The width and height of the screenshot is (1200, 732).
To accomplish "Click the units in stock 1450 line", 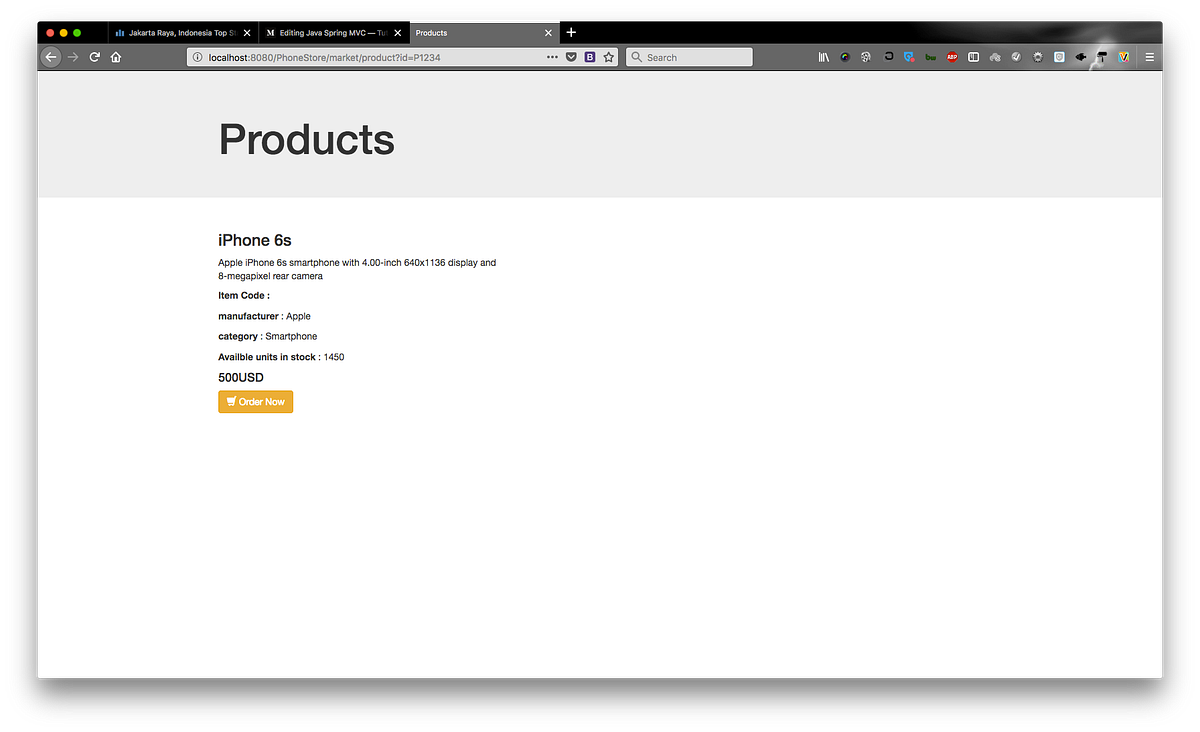I will tap(281, 357).
